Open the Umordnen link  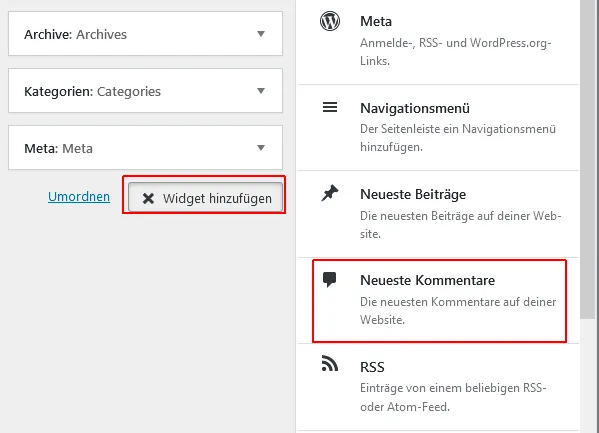coord(79,196)
